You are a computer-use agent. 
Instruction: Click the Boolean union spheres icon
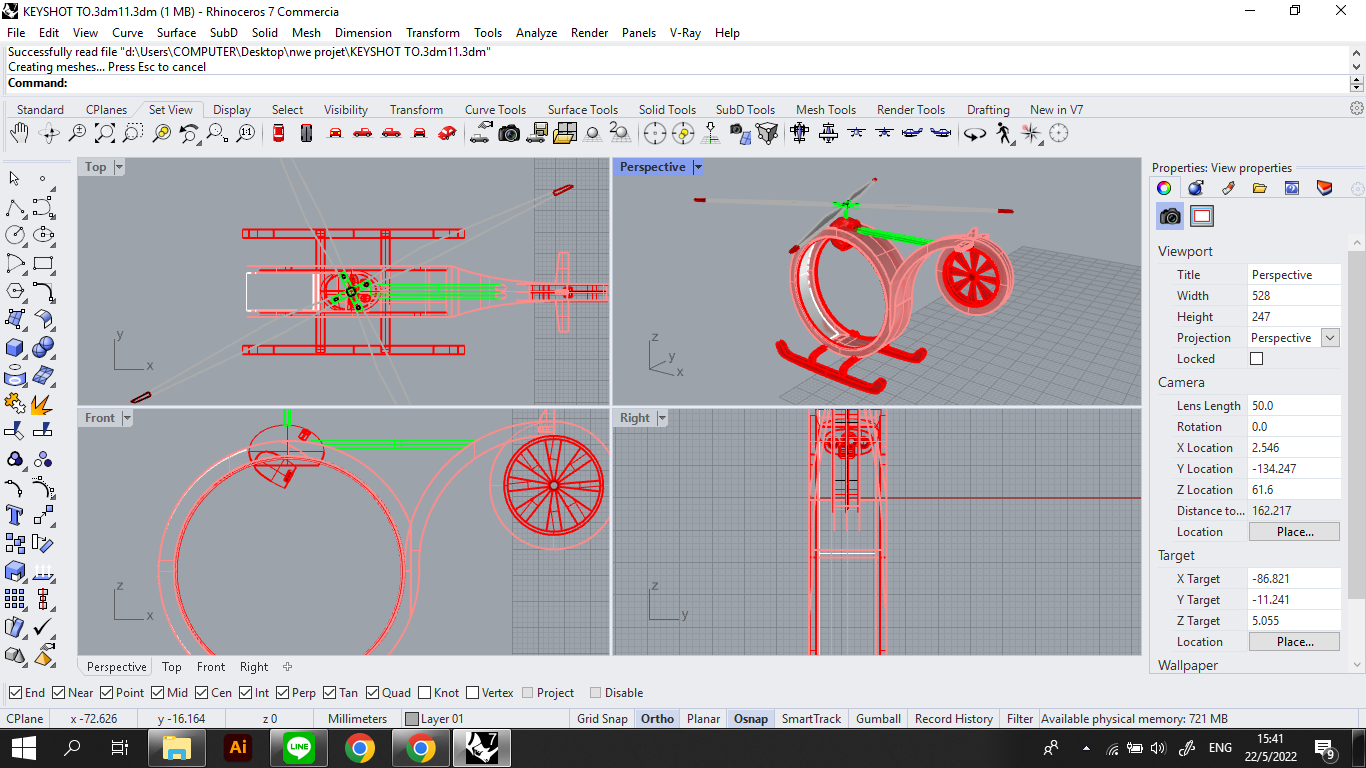[x=43, y=347]
